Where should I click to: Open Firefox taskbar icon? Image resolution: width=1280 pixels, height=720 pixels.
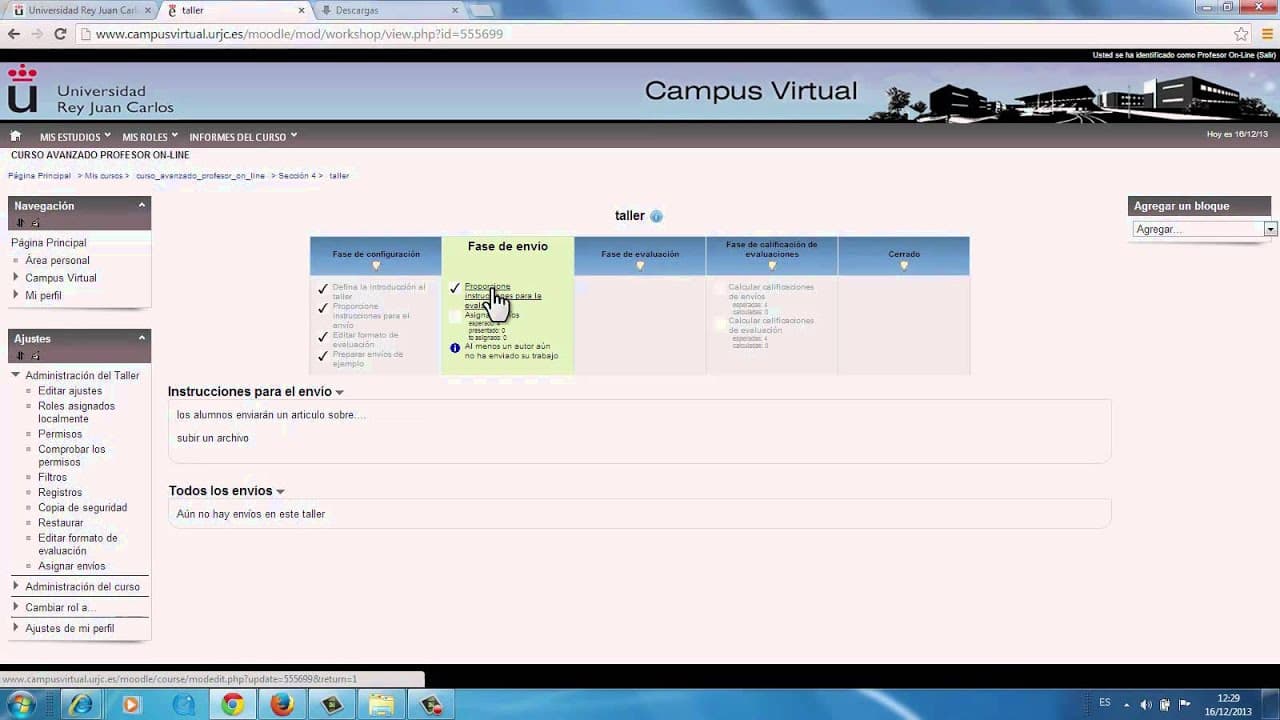[282, 705]
